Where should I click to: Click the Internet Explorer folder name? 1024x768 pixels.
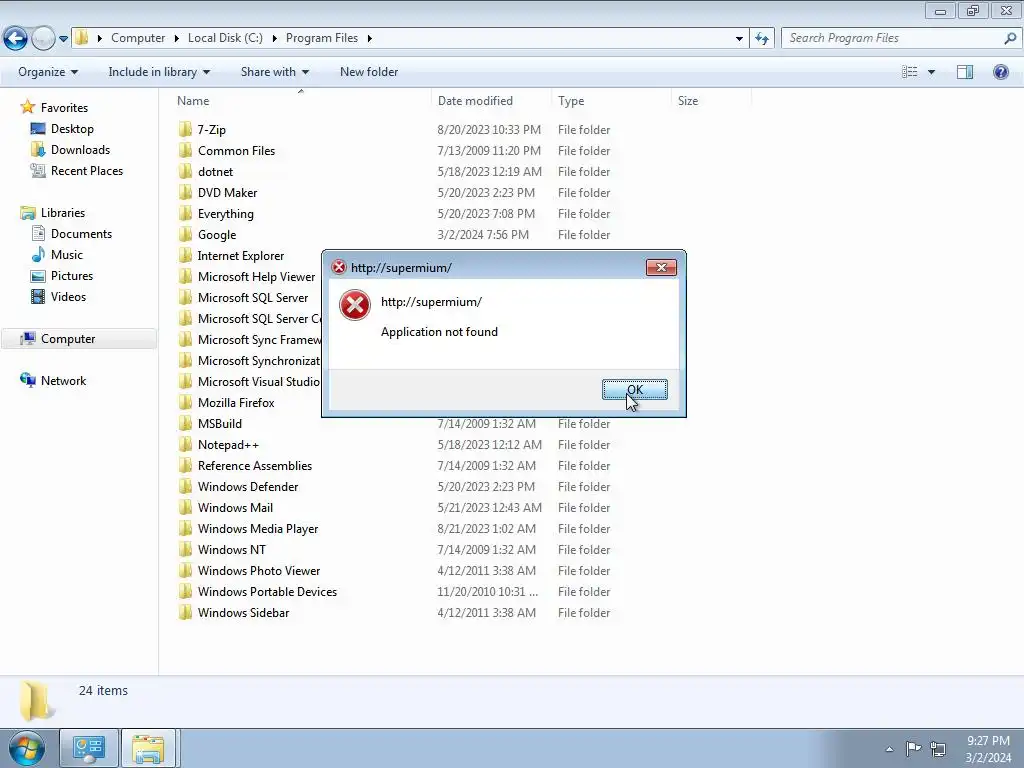240,255
